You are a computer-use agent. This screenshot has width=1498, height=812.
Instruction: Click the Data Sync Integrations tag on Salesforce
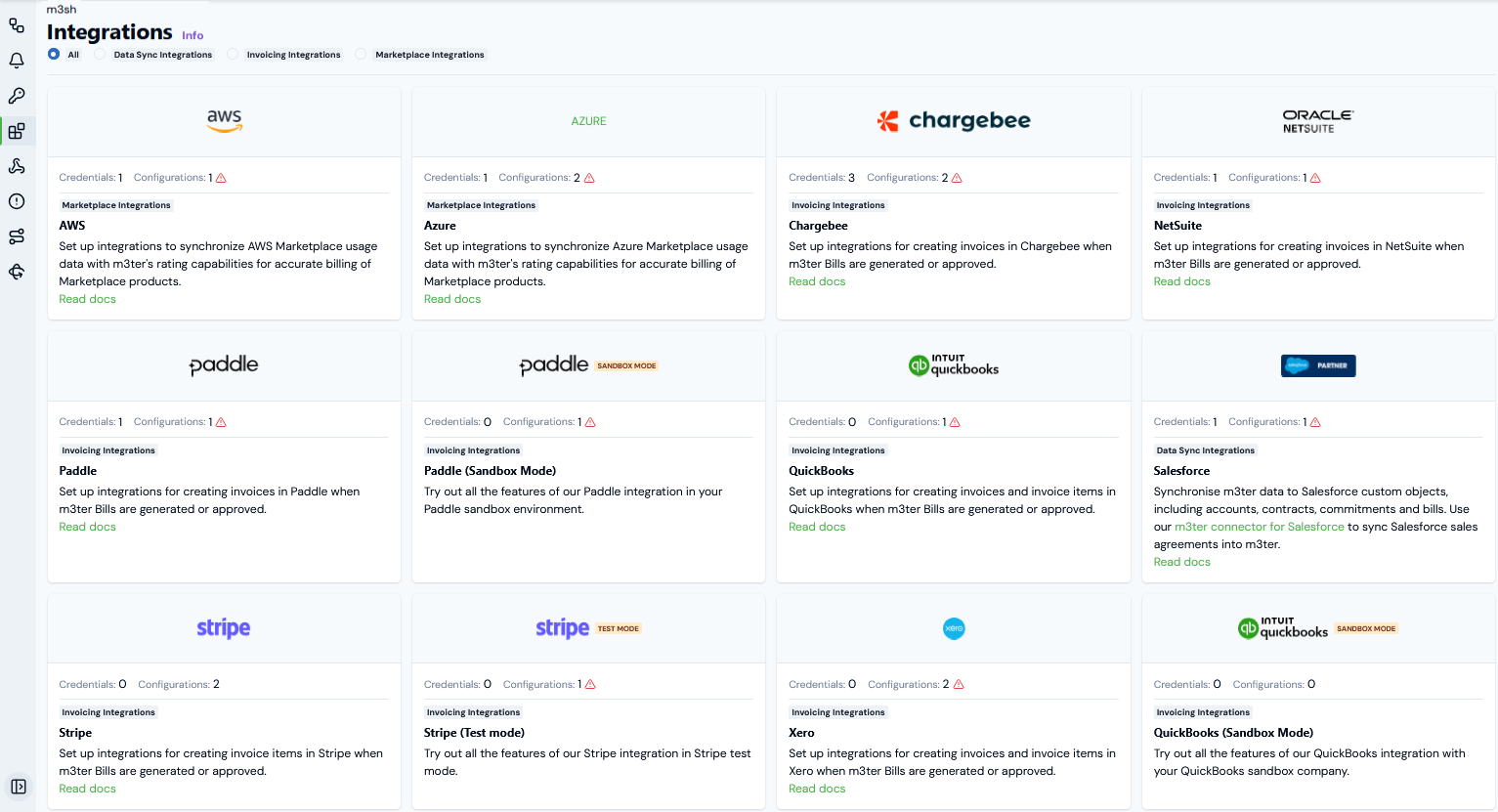point(1205,450)
